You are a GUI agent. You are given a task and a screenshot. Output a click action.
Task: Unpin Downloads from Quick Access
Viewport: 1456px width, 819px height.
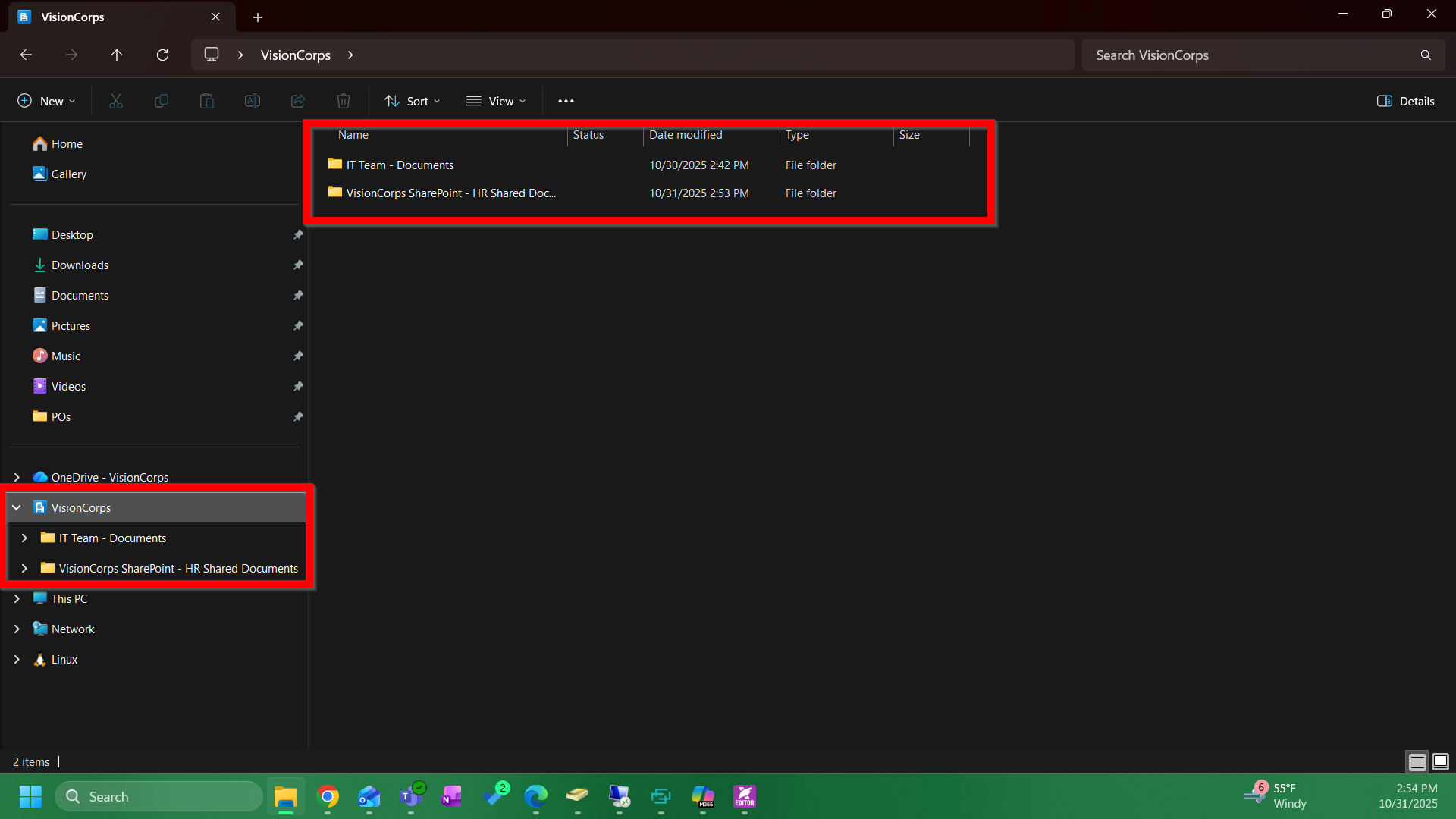tap(298, 265)
